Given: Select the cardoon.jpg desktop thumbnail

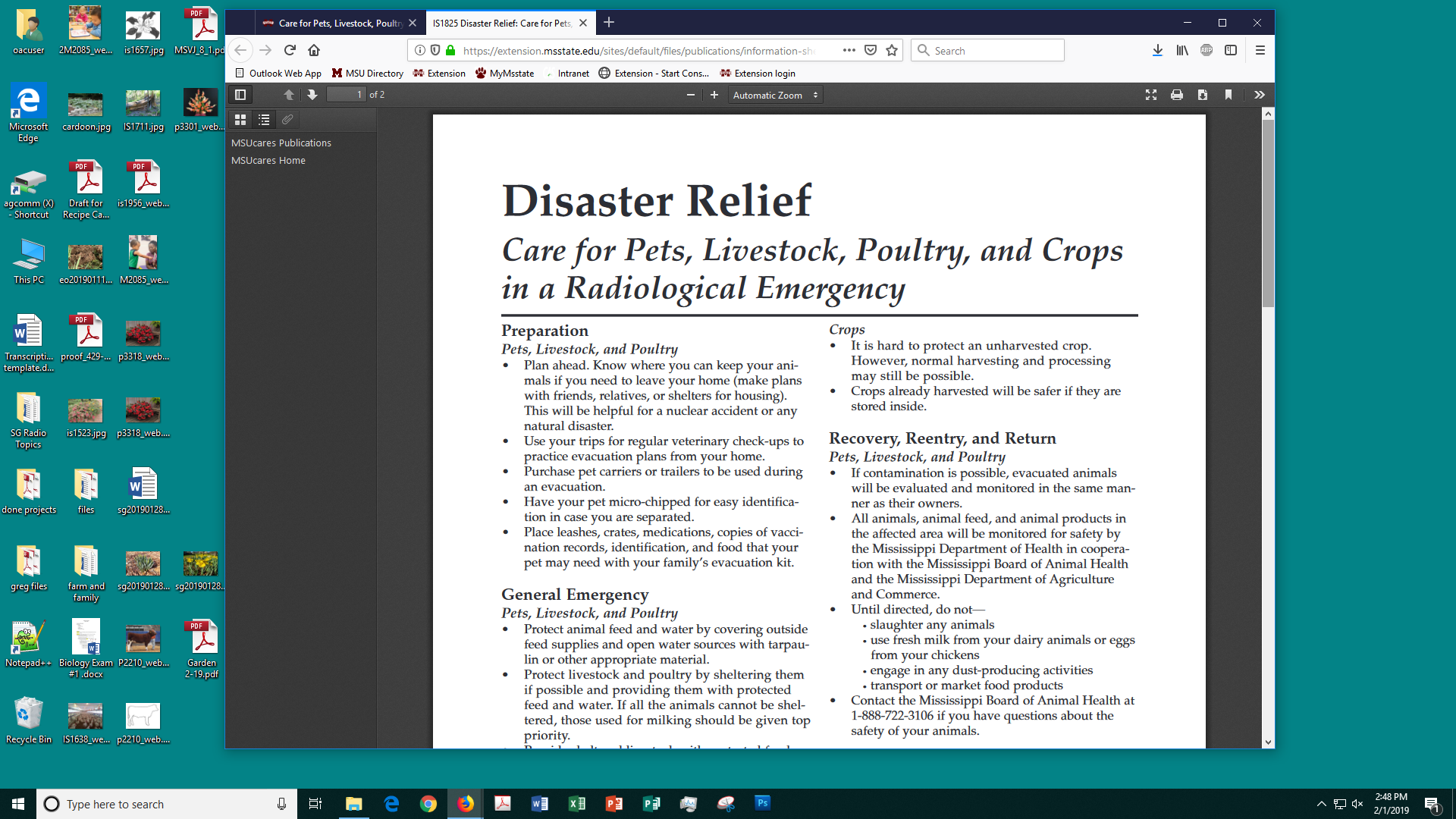Looking at the screenshot, I should [86, 111].
